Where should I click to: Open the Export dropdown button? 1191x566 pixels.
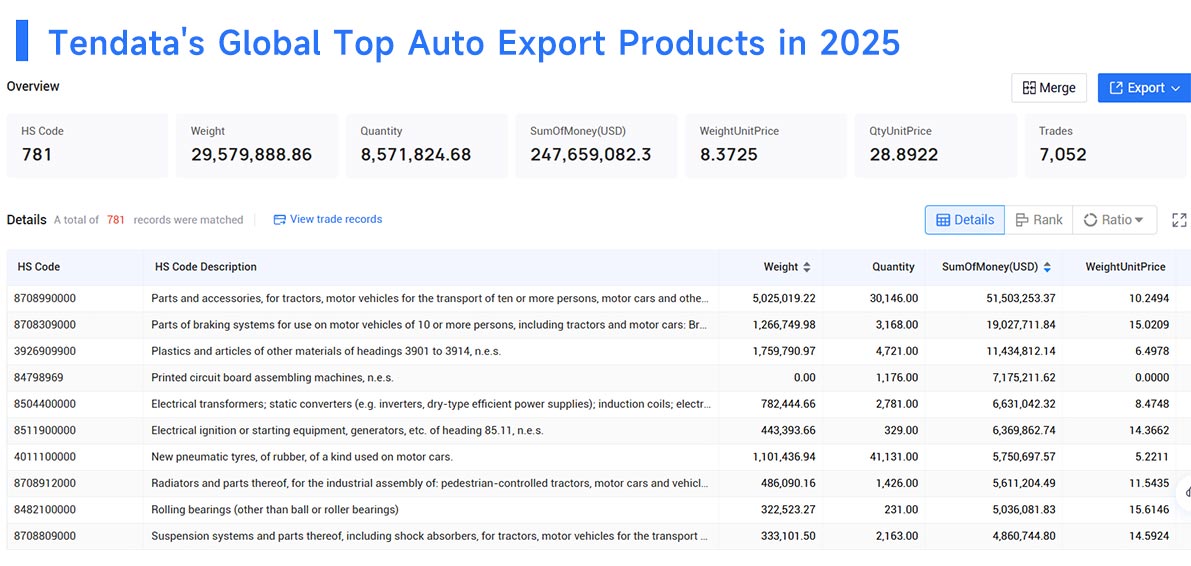[1144, 88]
